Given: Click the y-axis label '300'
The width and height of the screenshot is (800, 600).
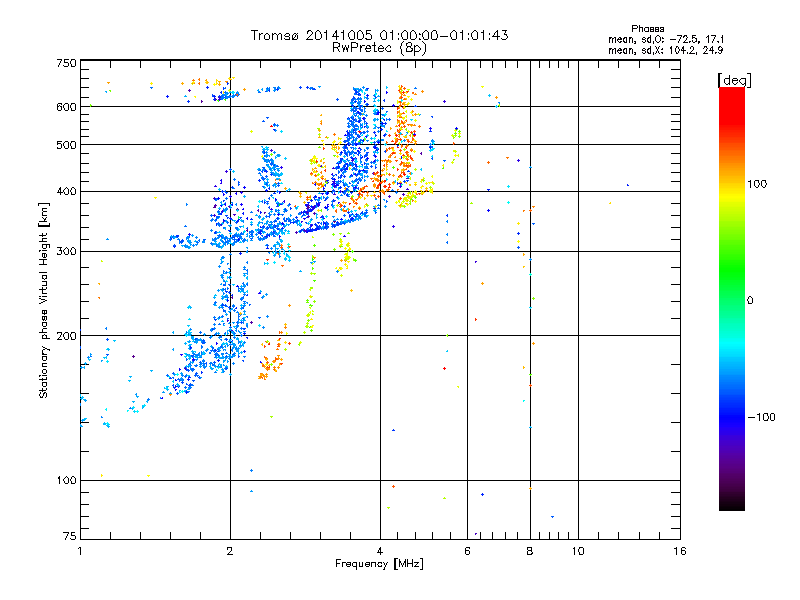Looking at the screenshot, I should pyautogui.click(x=66, y=252).
